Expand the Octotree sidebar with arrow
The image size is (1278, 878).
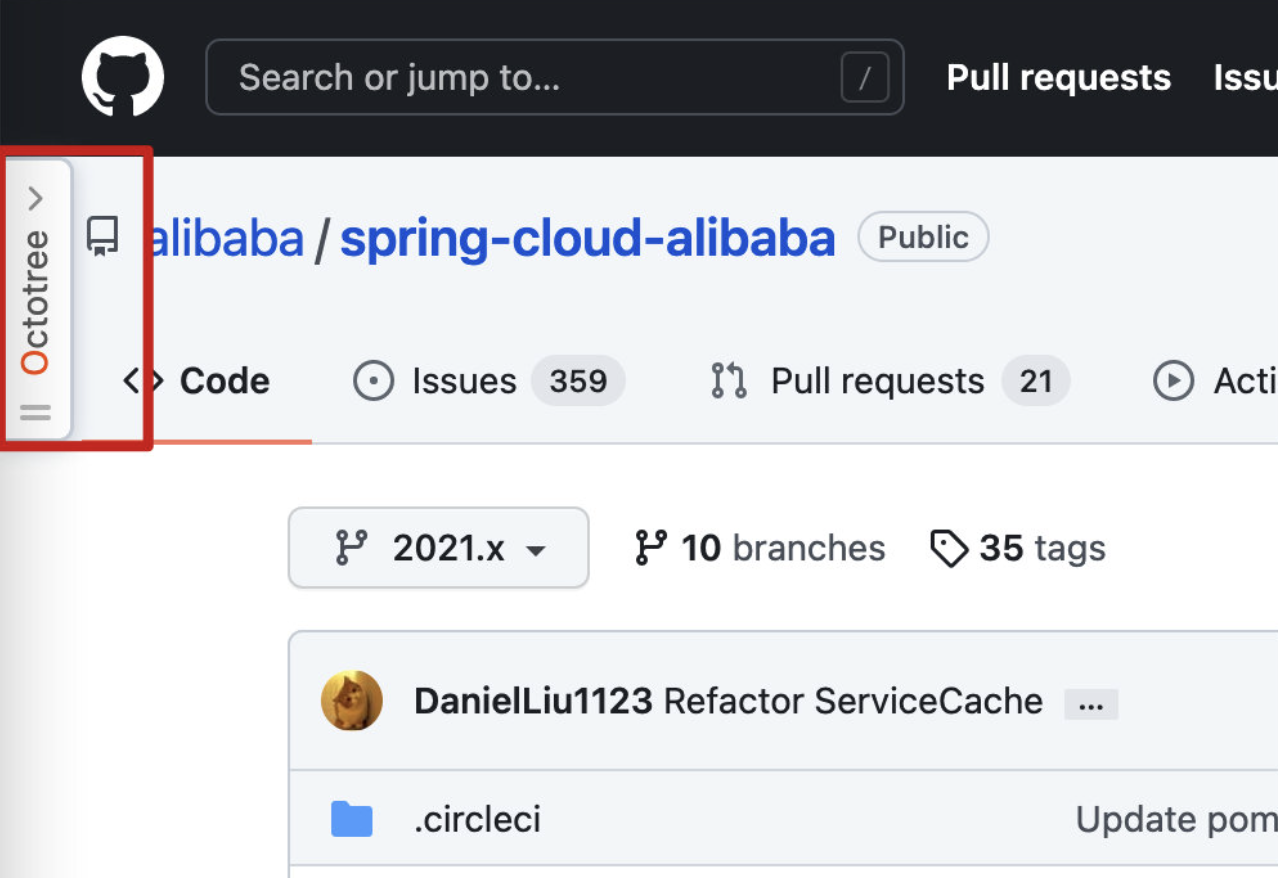pyautogui.click(x=36, y=198)
